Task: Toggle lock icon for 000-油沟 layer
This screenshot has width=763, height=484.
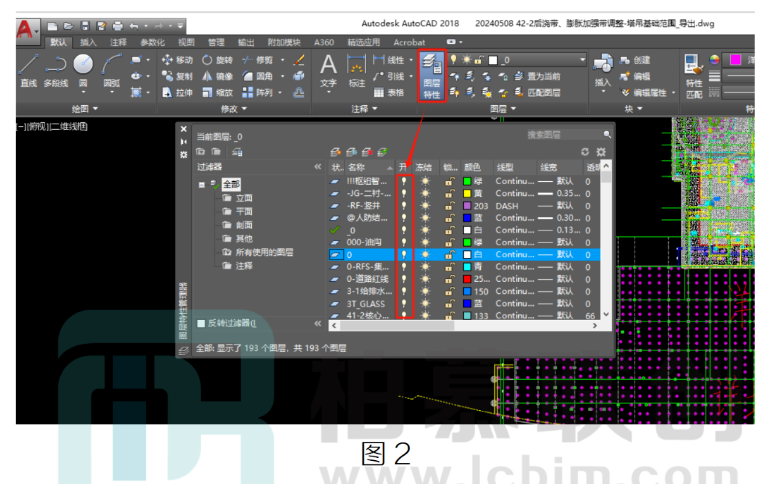Action: click(x=450, y=242)
